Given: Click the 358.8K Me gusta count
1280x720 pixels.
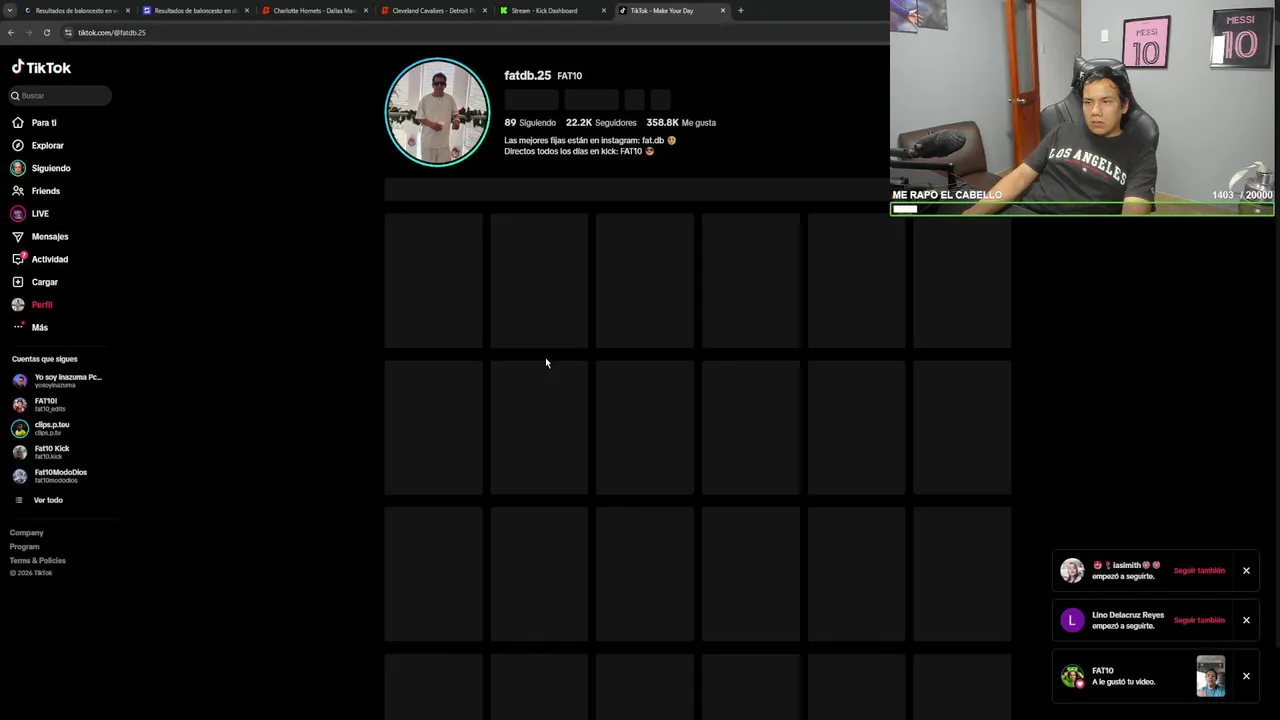Looking at the screenshot, I should pyautogui.click(x=681, y=123).
